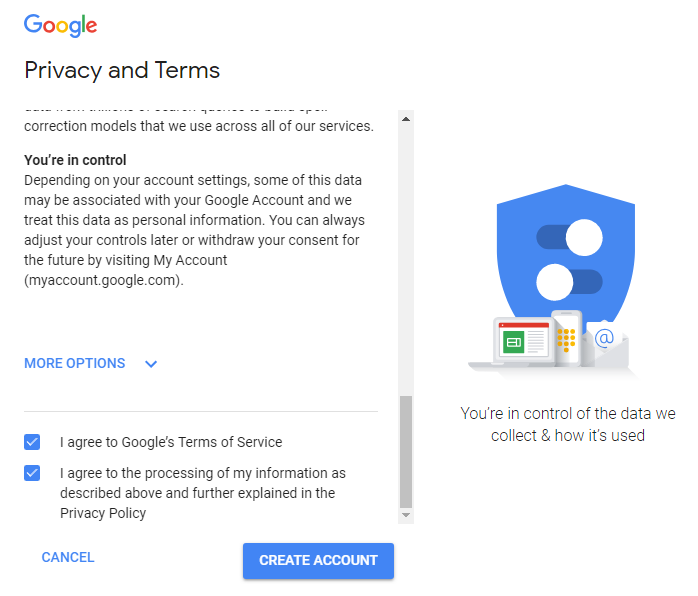Click the scrollbar up arrow
This screenshot has height=596, width=698.
(406, 119)
